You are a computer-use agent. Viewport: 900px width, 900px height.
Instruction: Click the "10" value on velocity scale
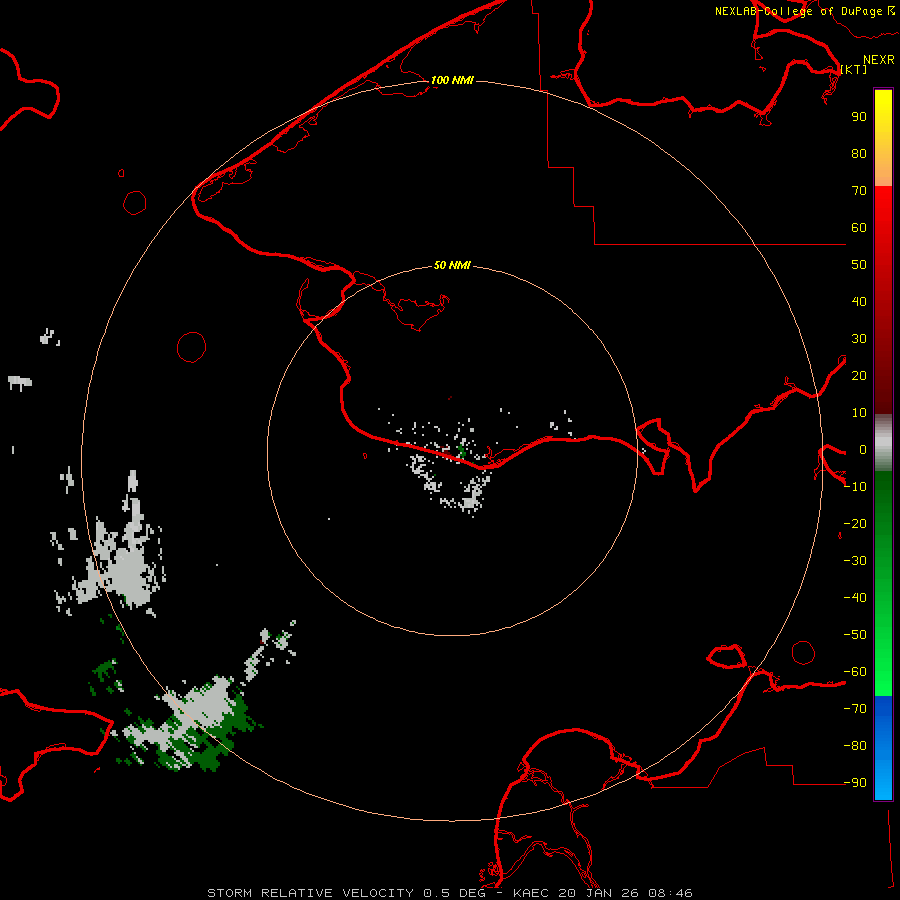[859, 413]
